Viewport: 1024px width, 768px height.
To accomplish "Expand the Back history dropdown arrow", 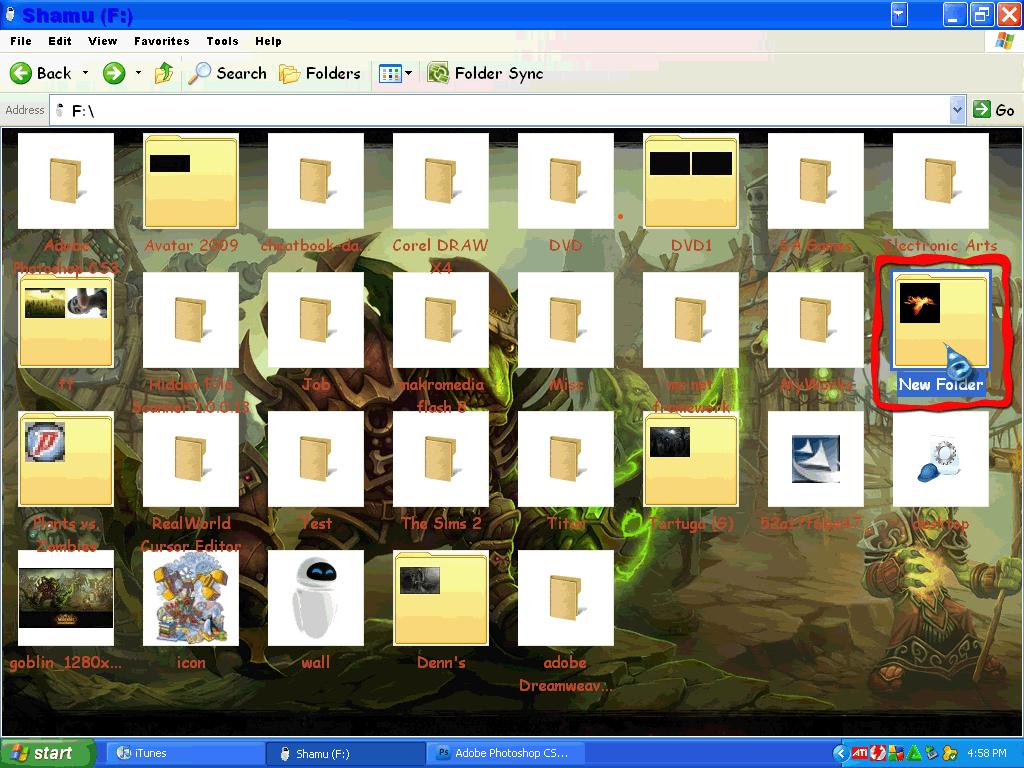I will tap(85, 73).
